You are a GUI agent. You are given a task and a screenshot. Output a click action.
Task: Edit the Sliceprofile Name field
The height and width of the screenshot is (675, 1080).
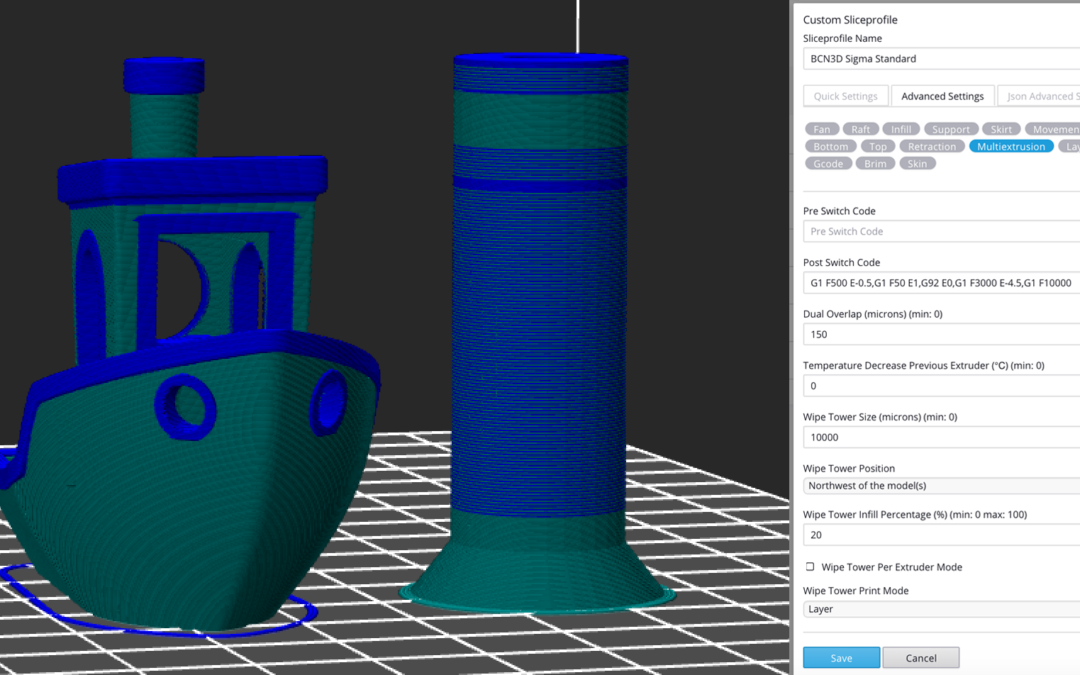[942, 59]
